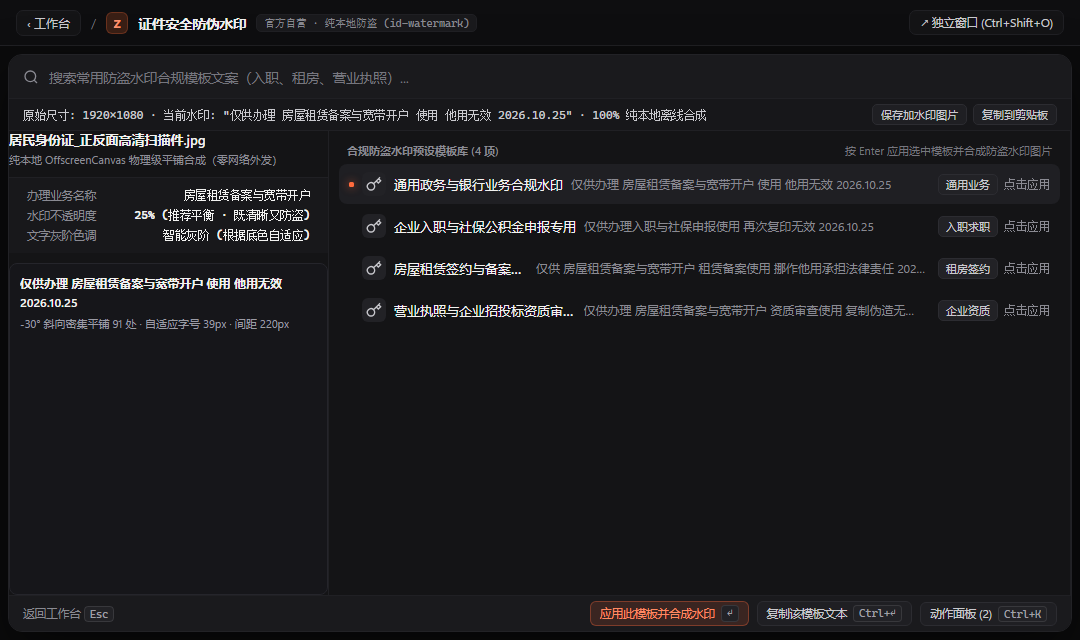Click the 原始尺寸: 1920×1080 status text
The width and height of the screenshot is (1080, 640).
(83, 115)
